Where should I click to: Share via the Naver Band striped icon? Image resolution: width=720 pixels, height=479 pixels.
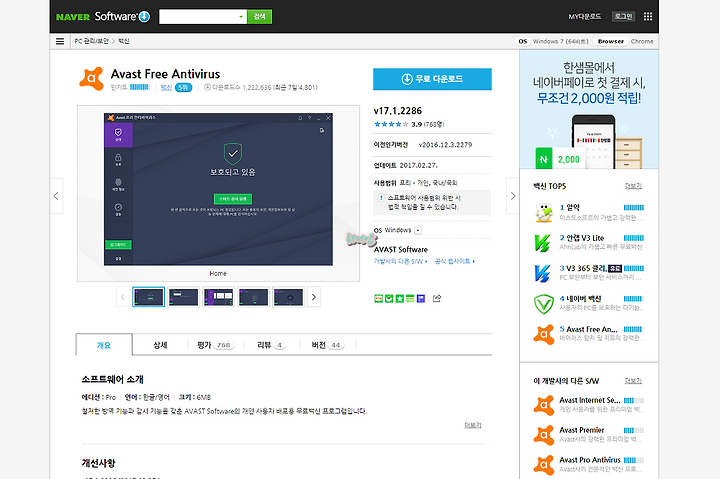[x=410, y=299]
